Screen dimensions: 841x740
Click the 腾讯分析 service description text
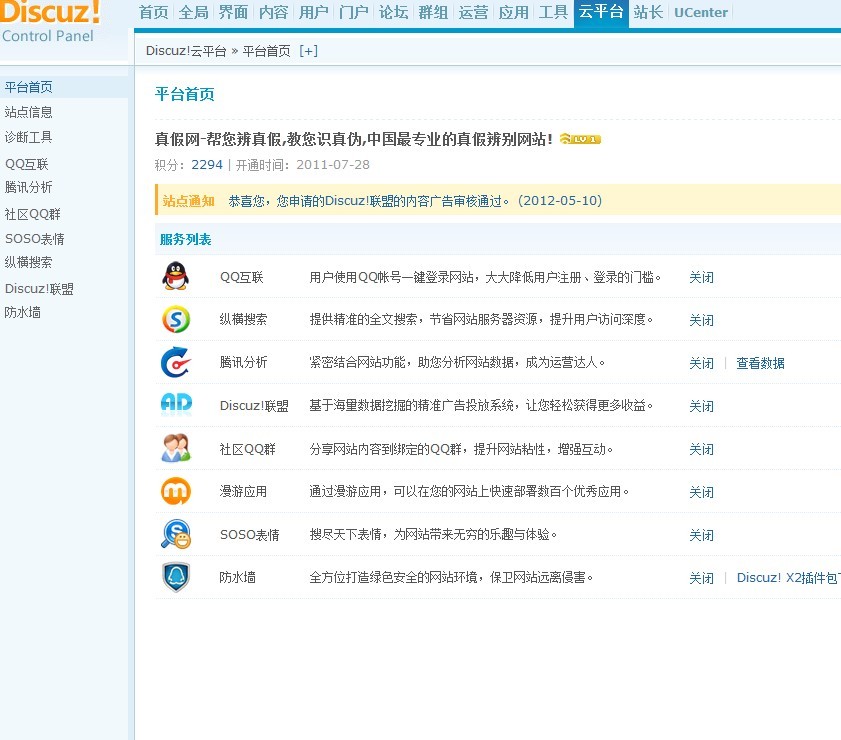tap(458, 362)
